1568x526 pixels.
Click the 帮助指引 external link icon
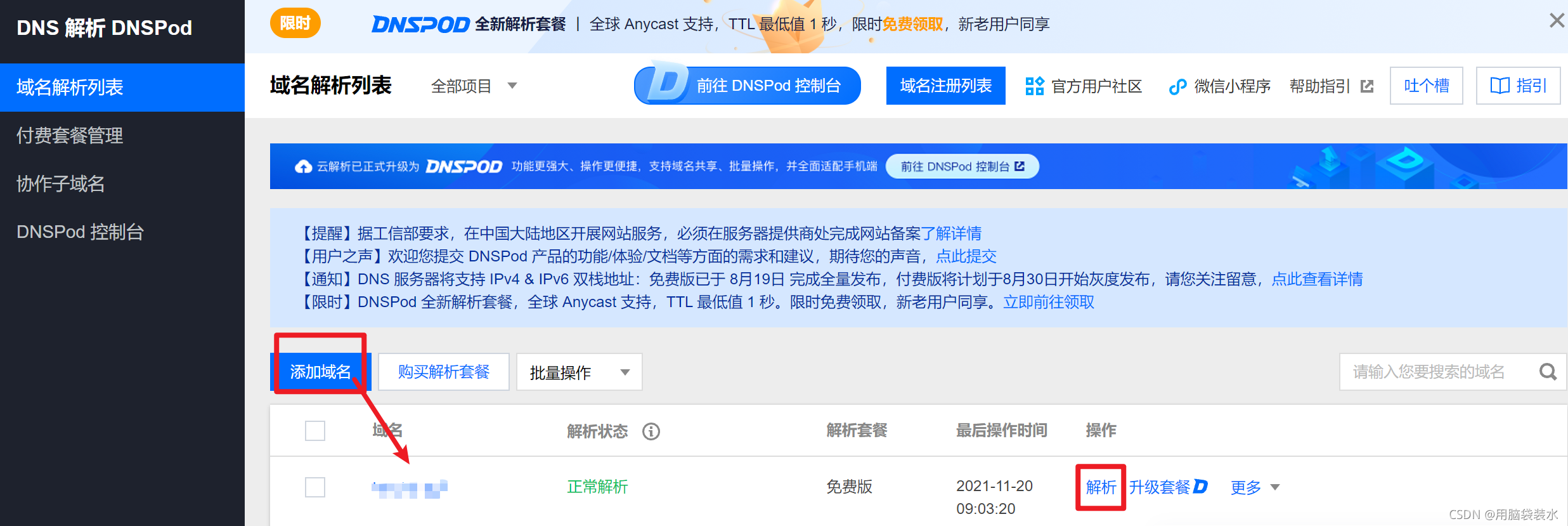(x=1367, y=86)
